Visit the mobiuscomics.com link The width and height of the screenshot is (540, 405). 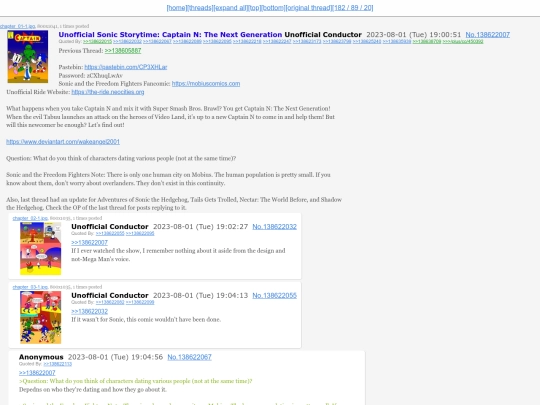(206, 84)
